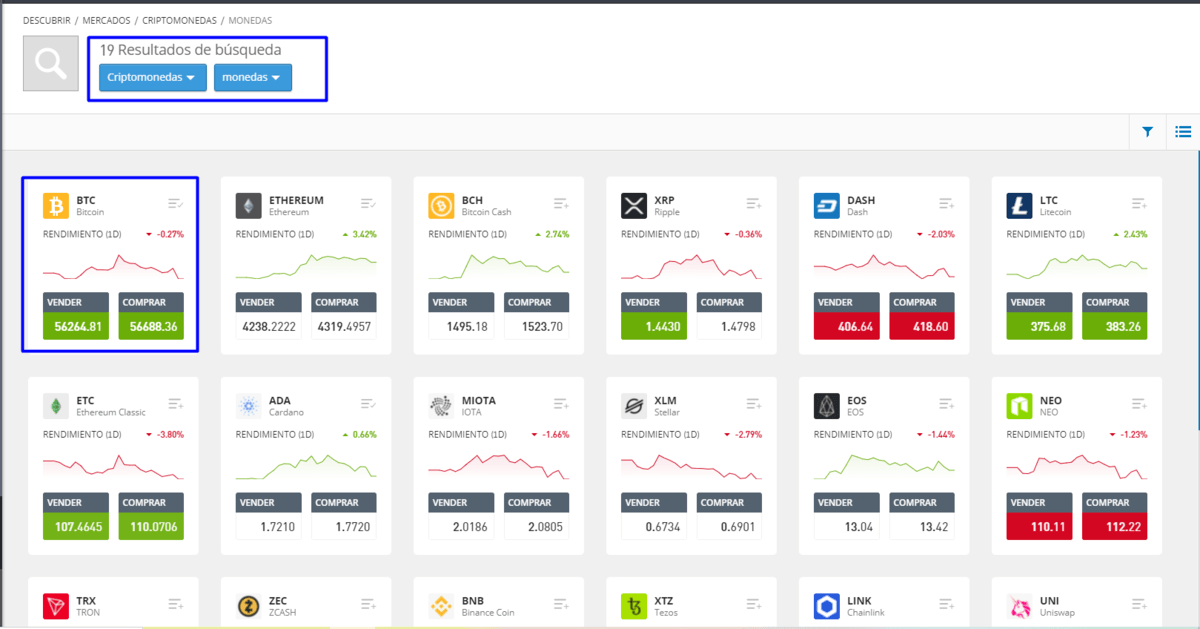The height and width of the screenshot is (629, 1200).
Task: Click COMPRAR 4319.4957 on Ethereum
Action: pos(345,316)
